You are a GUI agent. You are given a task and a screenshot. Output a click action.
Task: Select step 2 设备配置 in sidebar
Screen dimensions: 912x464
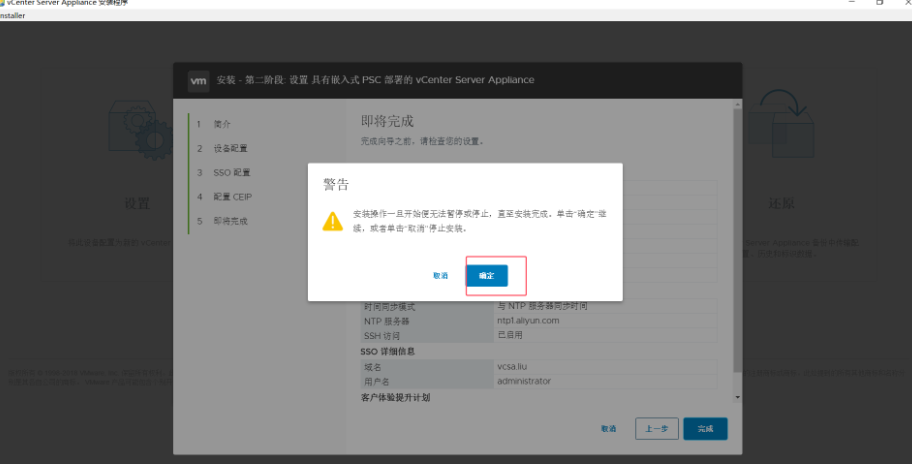tap(222, 148)
